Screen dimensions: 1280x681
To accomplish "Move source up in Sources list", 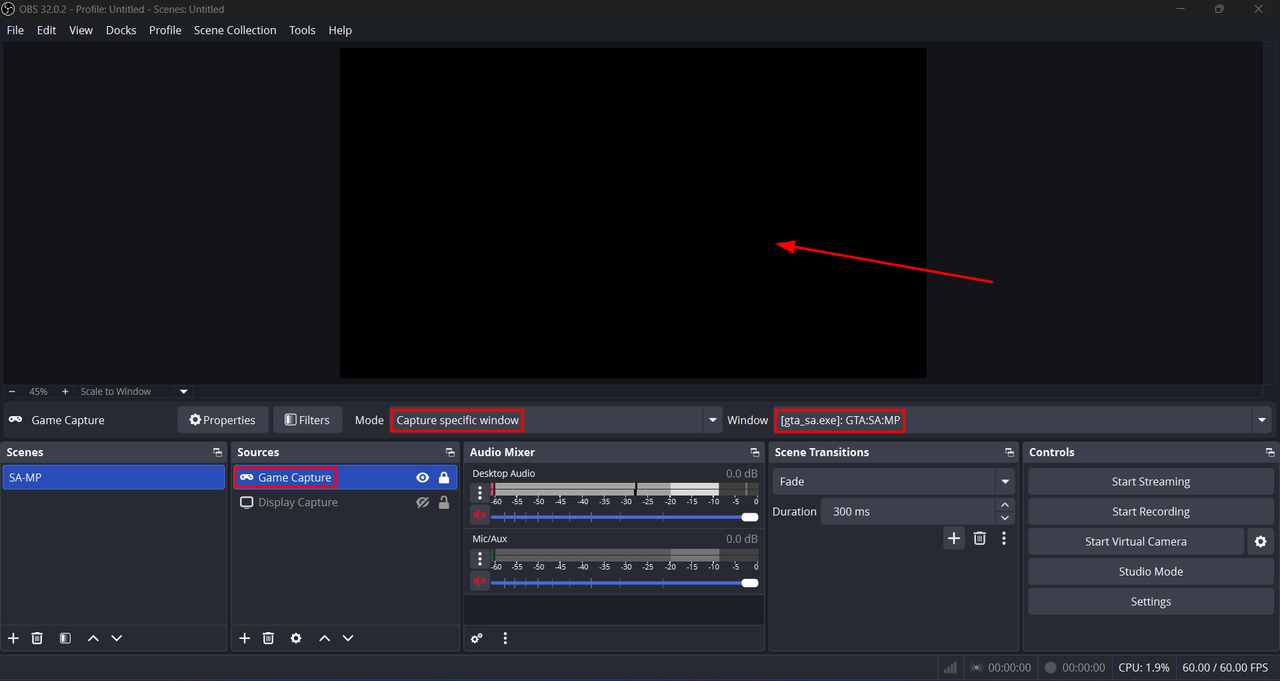I will click(x=324, y=638).
